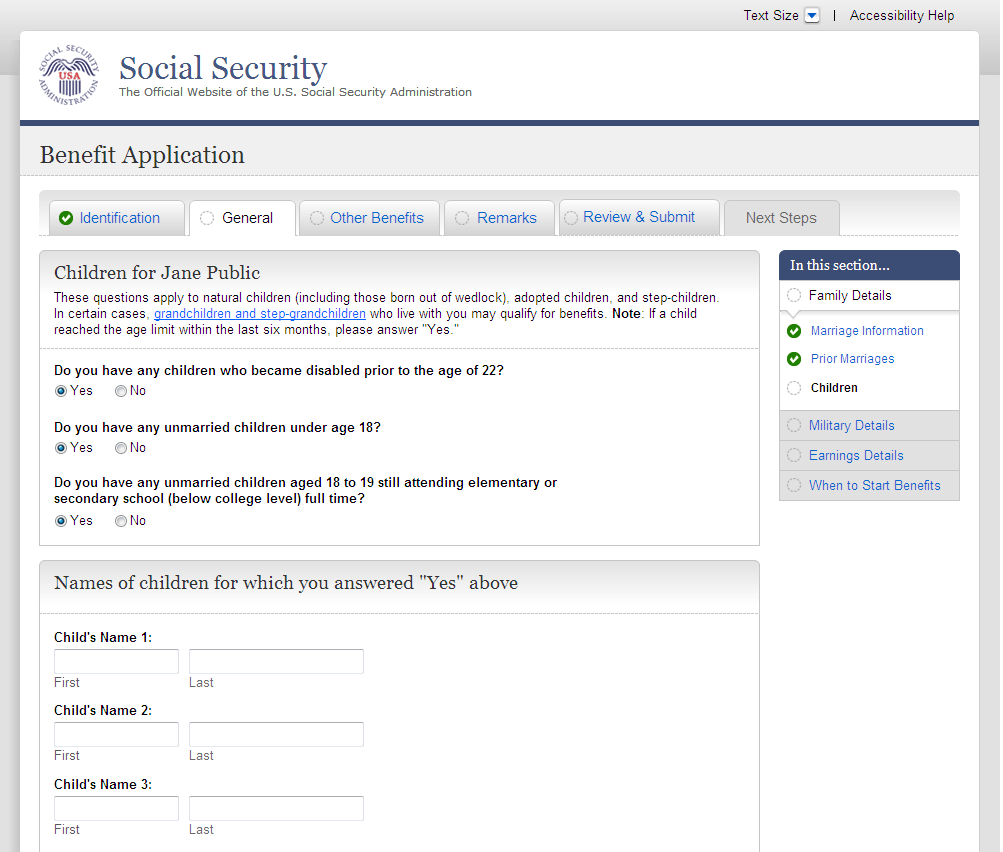The width and height of the screenshot is (1003, 852).
Task: Click Child's Name 2 Last name field
Action: pos(276,735)
